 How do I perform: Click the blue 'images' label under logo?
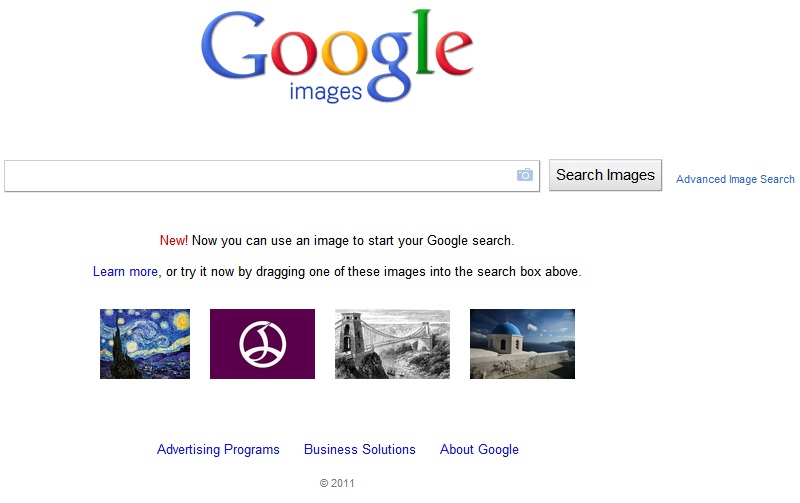[325, 93]
